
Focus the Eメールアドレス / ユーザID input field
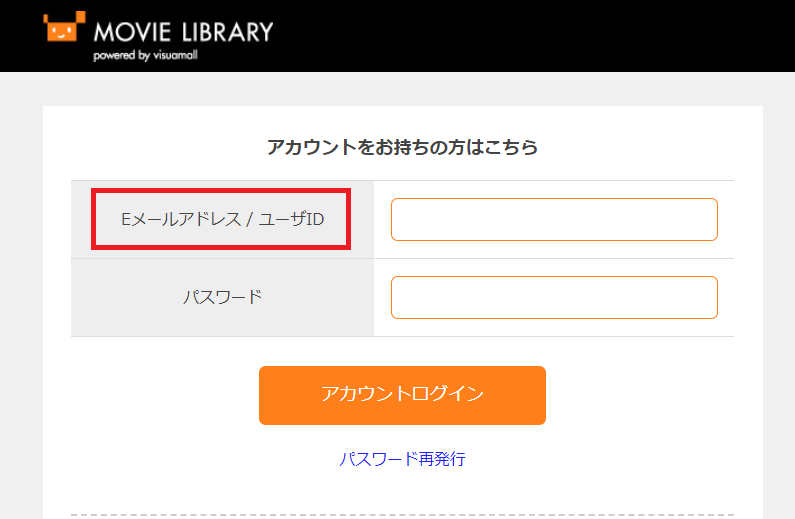tap(554, 220)
